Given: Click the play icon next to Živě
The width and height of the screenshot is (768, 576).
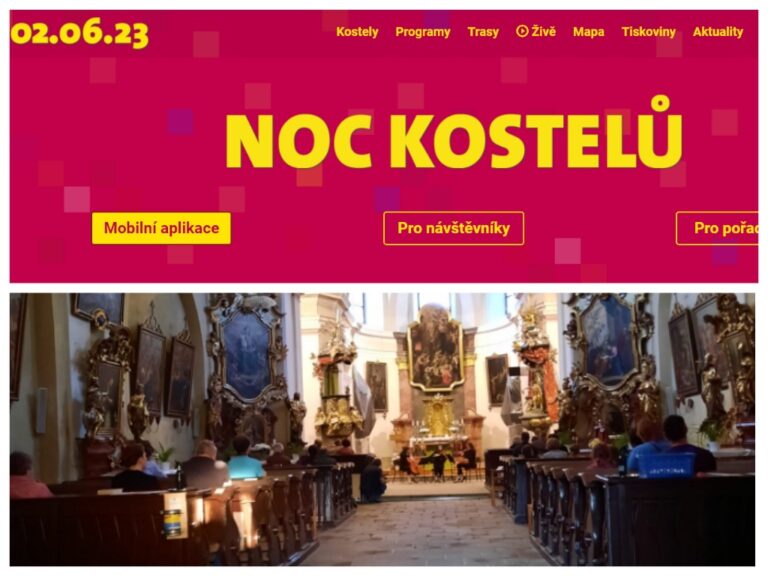Looking at the screenshot, I should point(522,31).
